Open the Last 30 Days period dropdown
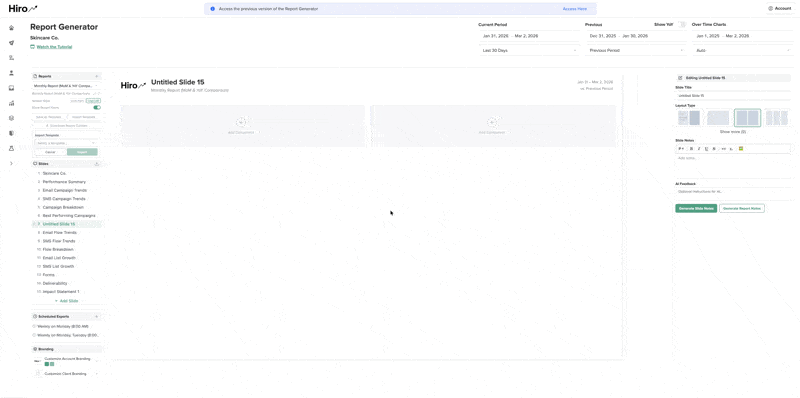The image size is (800, 398). point(529,51)
